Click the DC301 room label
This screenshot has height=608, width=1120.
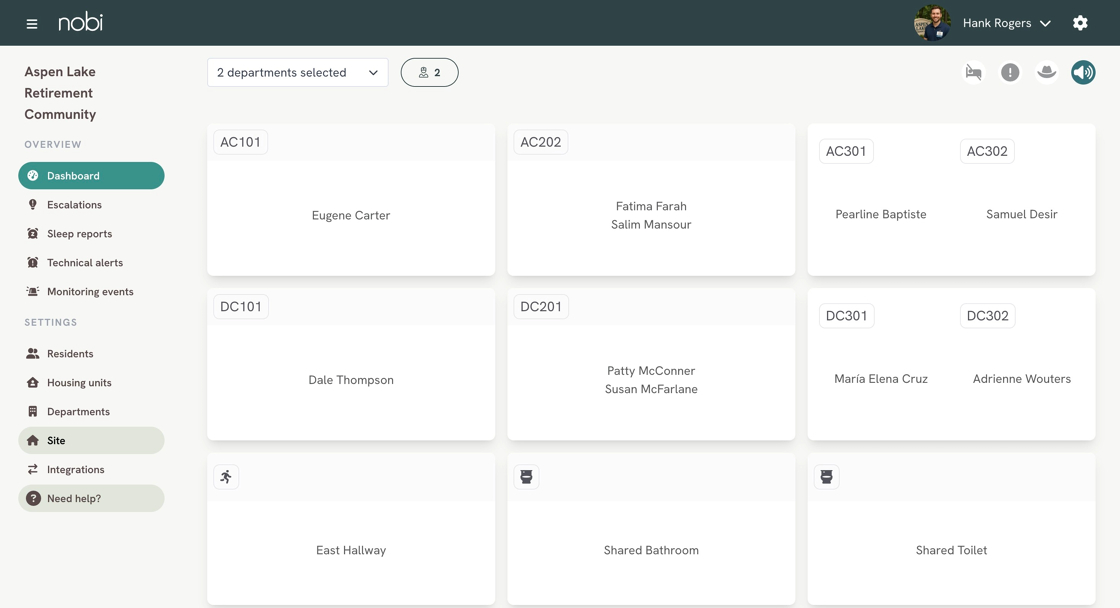846,316
